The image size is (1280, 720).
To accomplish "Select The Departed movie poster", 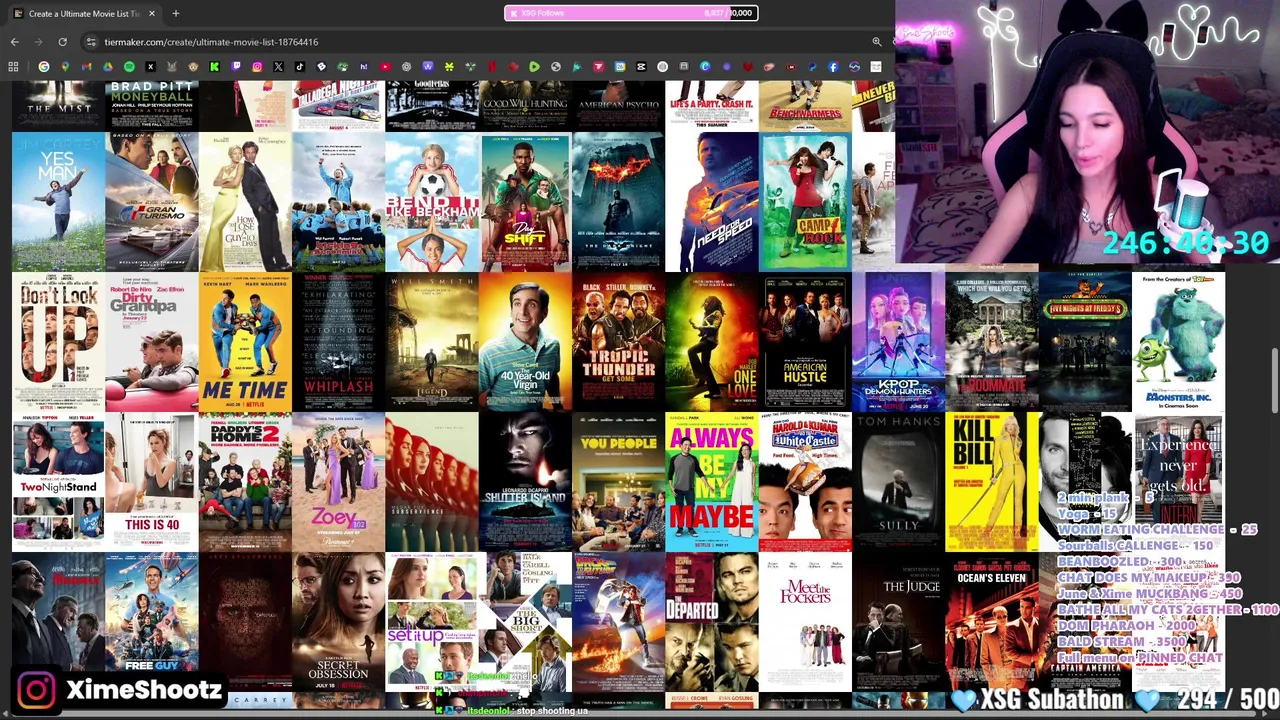I will [x=711, y=622].
